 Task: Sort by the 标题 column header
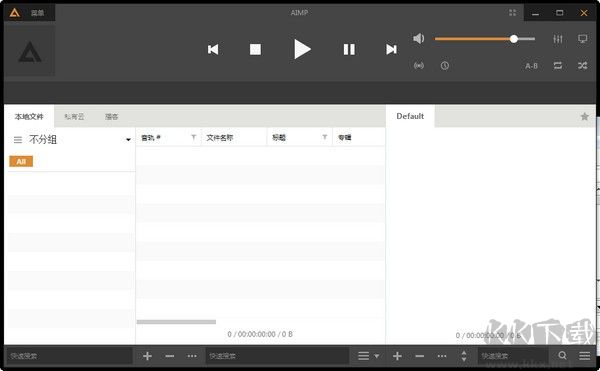(x=279, y=138)
